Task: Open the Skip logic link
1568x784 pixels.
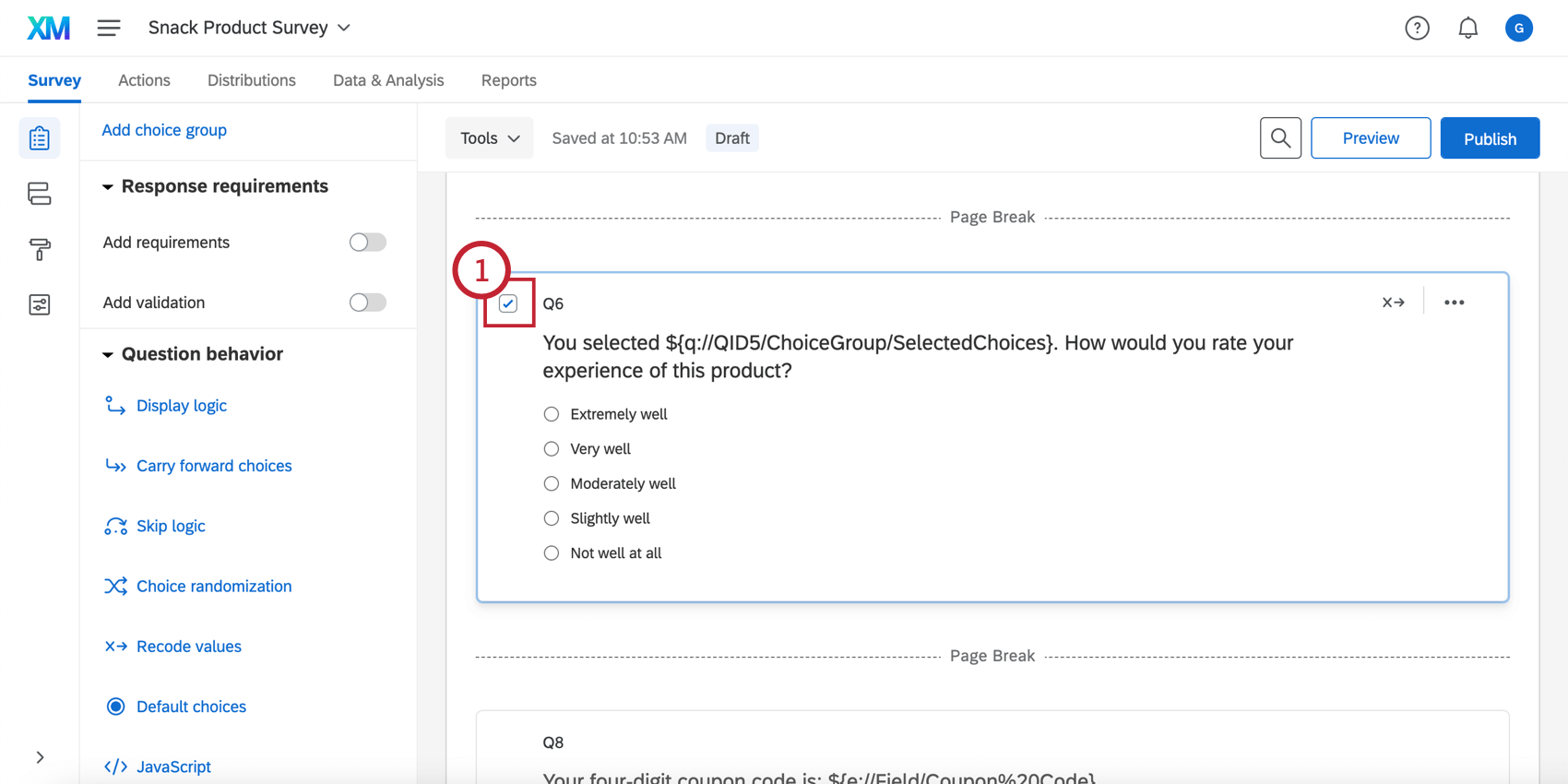Action: click(x=171, y=526)
